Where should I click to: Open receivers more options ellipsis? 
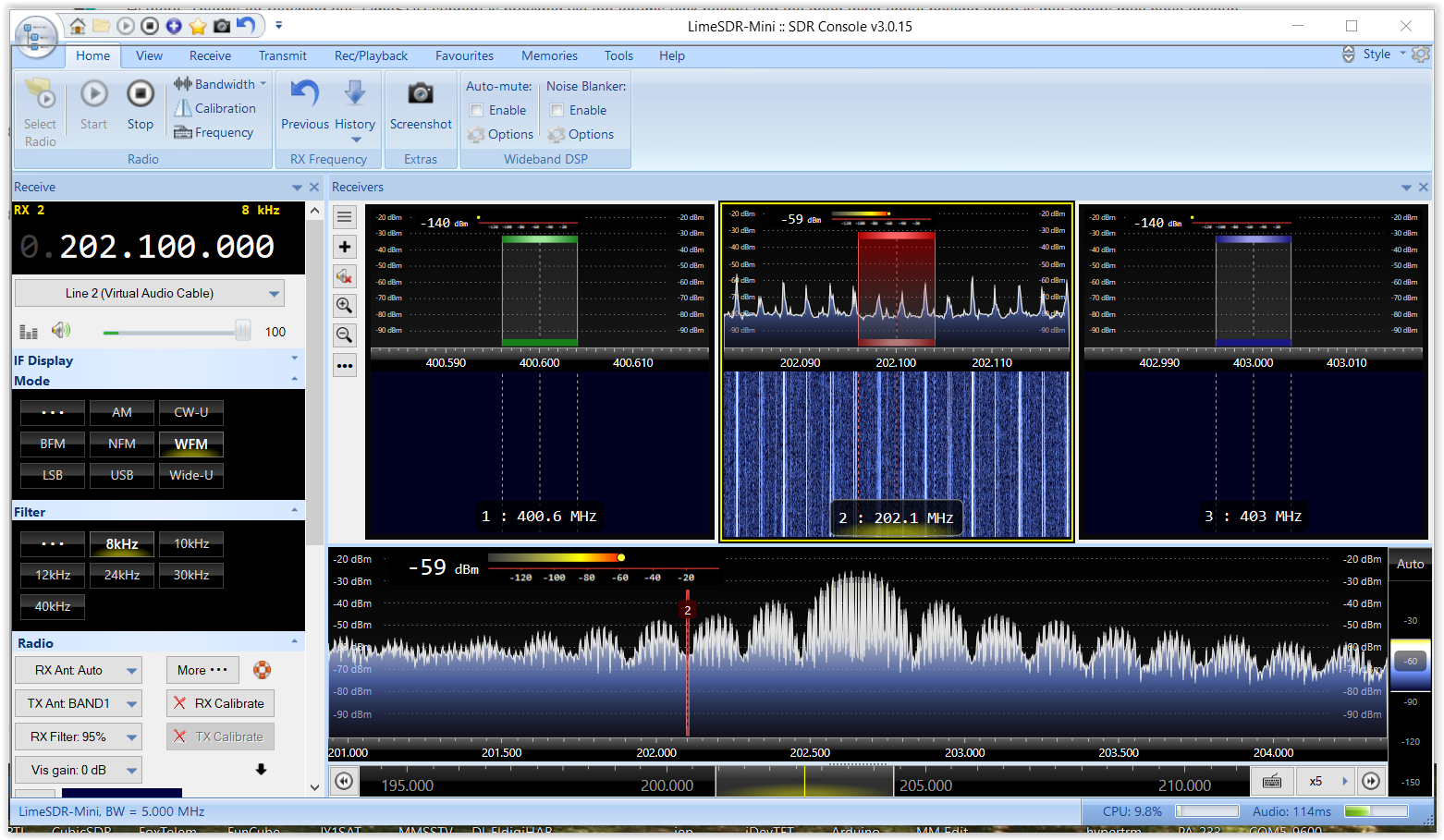(345, 365)
